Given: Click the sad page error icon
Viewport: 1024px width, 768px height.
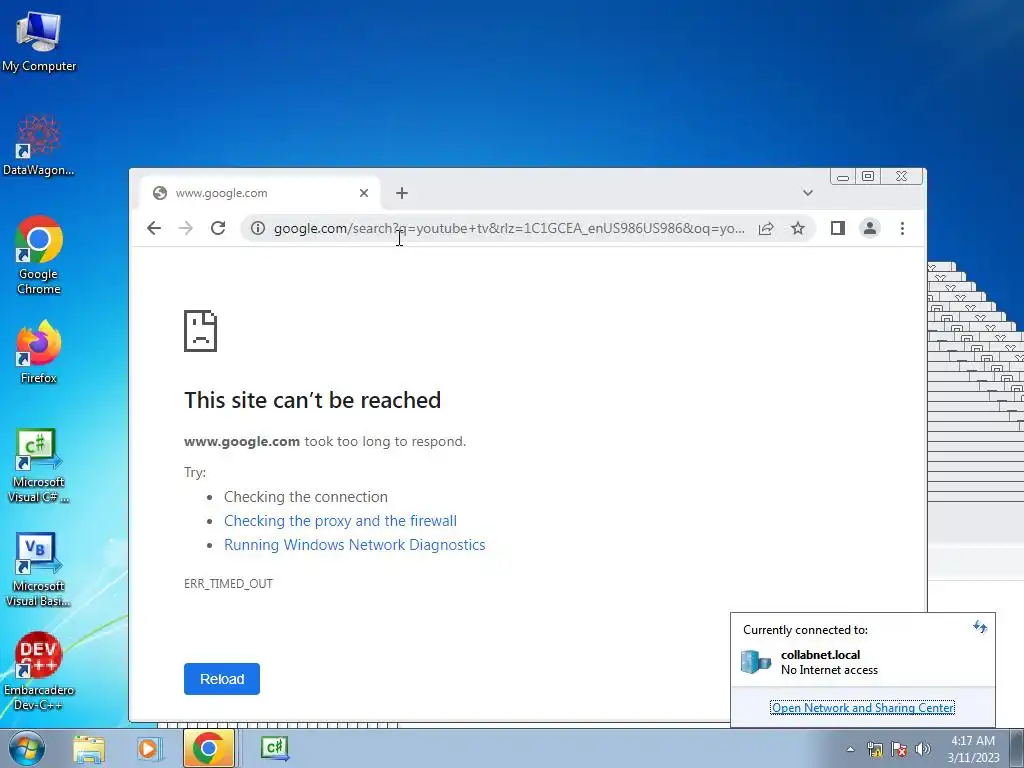Looking at the screenshot, I should (x=200, y=330).
